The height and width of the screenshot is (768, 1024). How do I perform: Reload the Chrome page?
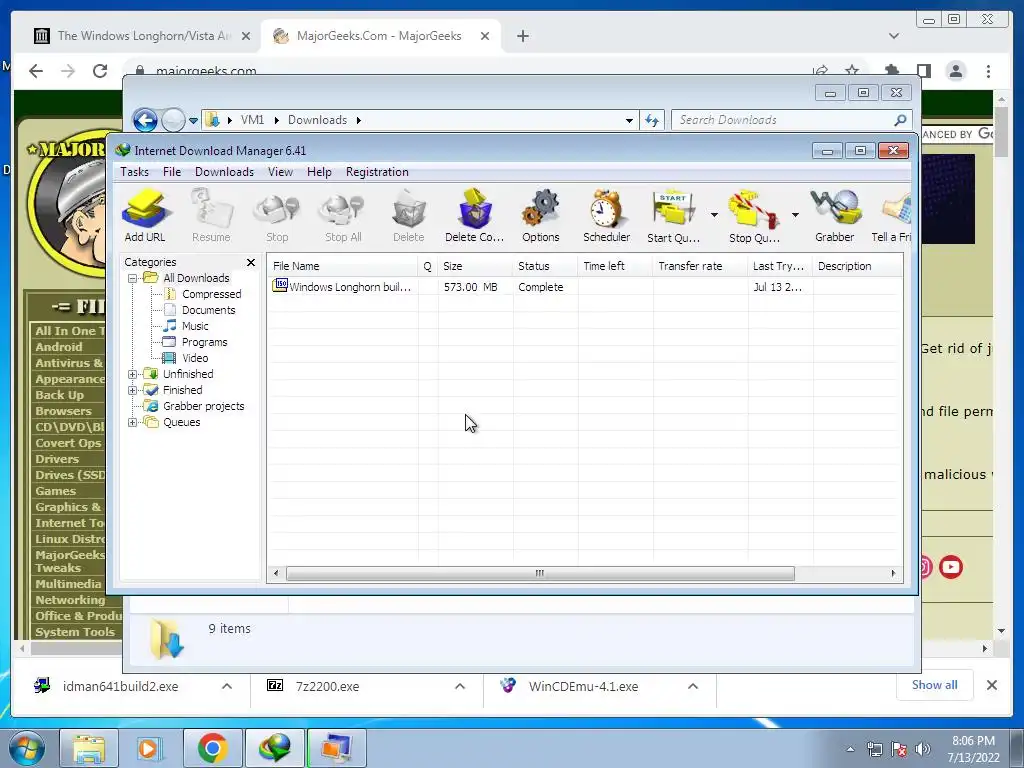click(100, 71)
